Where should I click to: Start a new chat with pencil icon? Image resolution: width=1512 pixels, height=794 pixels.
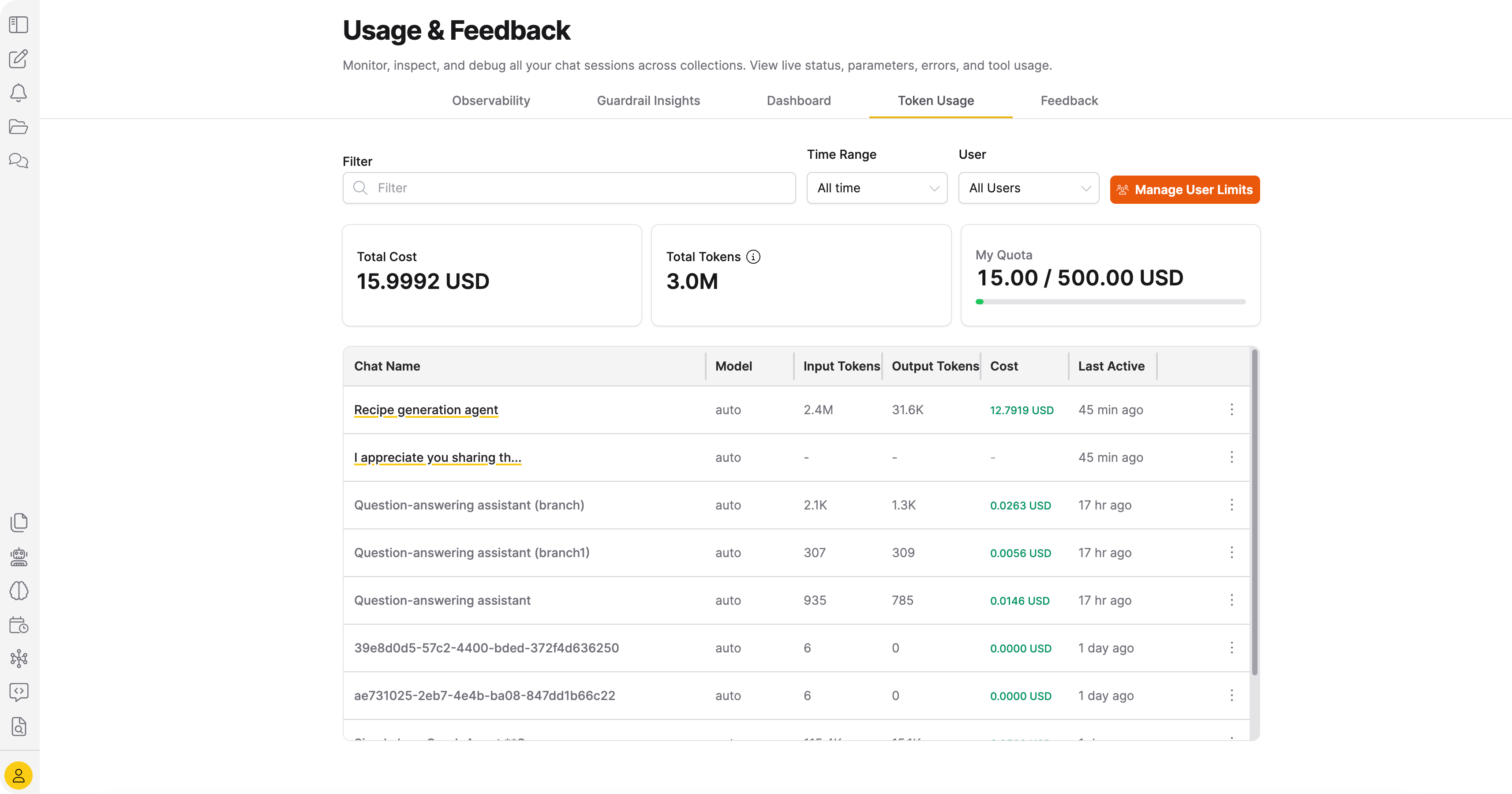point(19,59)
